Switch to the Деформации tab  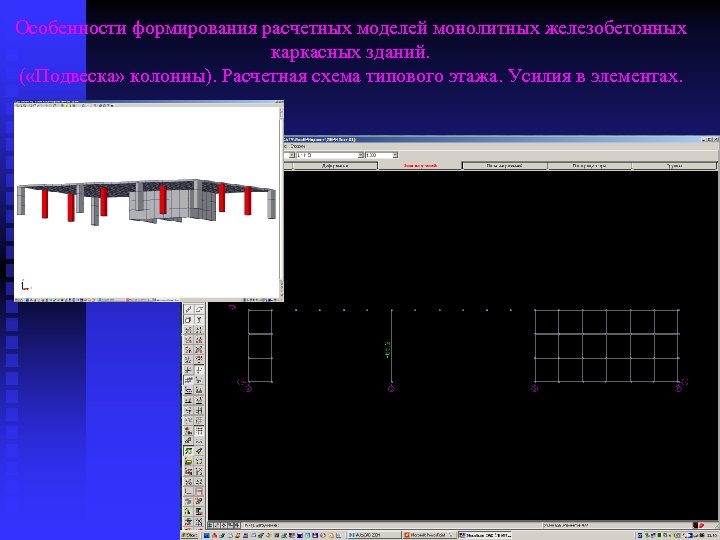[335, 166]
